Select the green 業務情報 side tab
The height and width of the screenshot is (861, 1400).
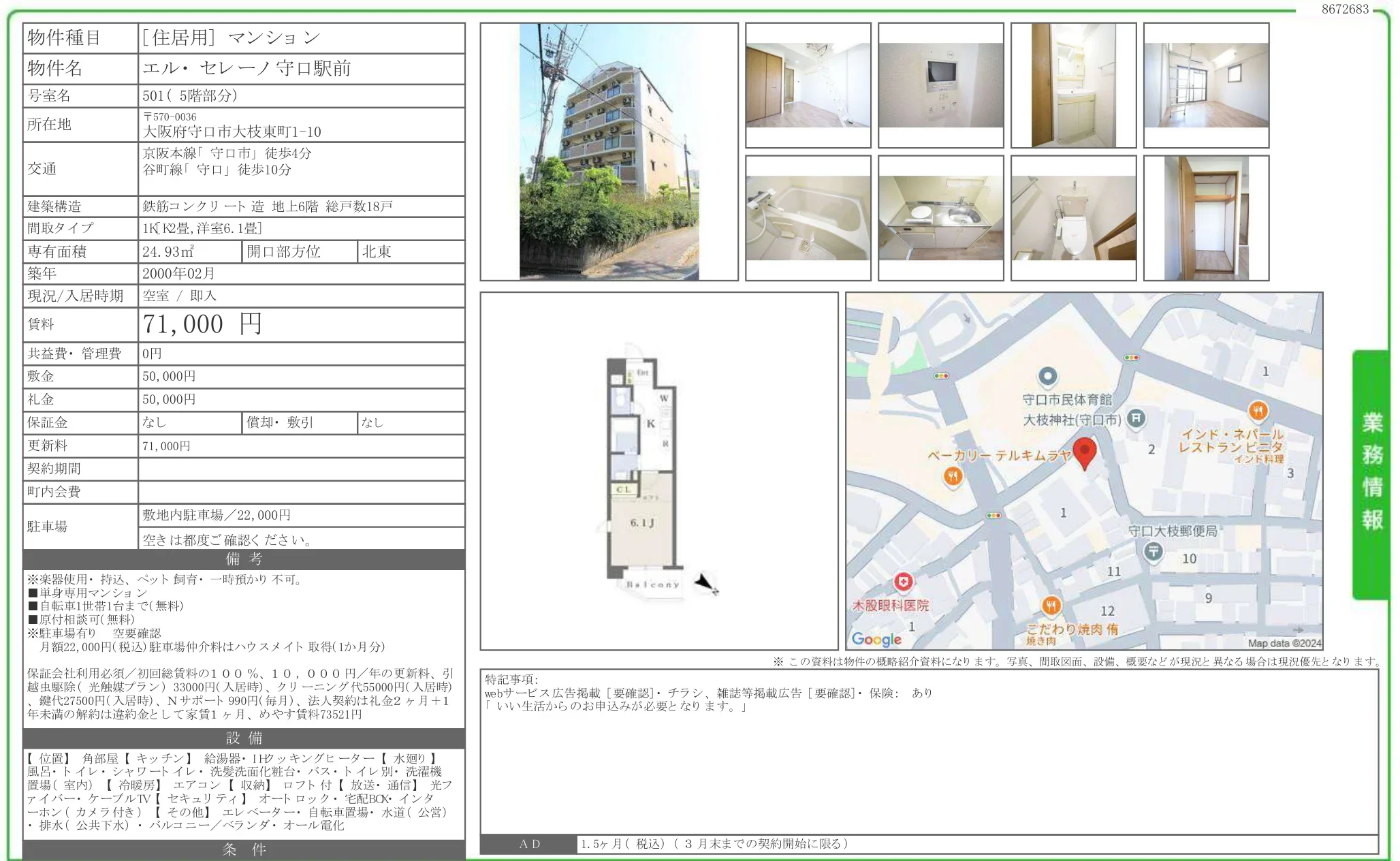coord(1371,473)
